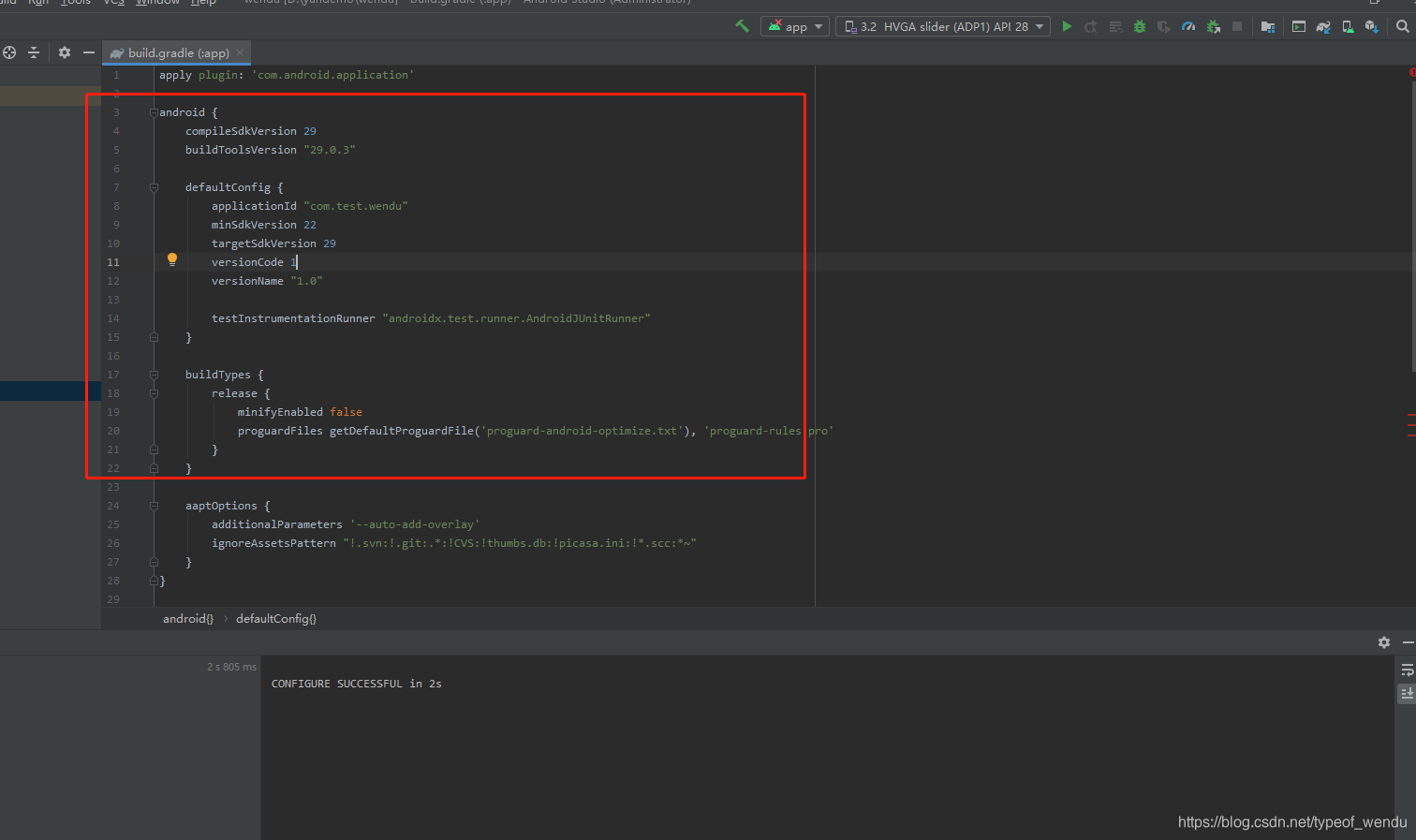The height and width of the screenshot is (840, 1416).
Task: Click versionName "1.0" text
Action: tap(267, 281)
